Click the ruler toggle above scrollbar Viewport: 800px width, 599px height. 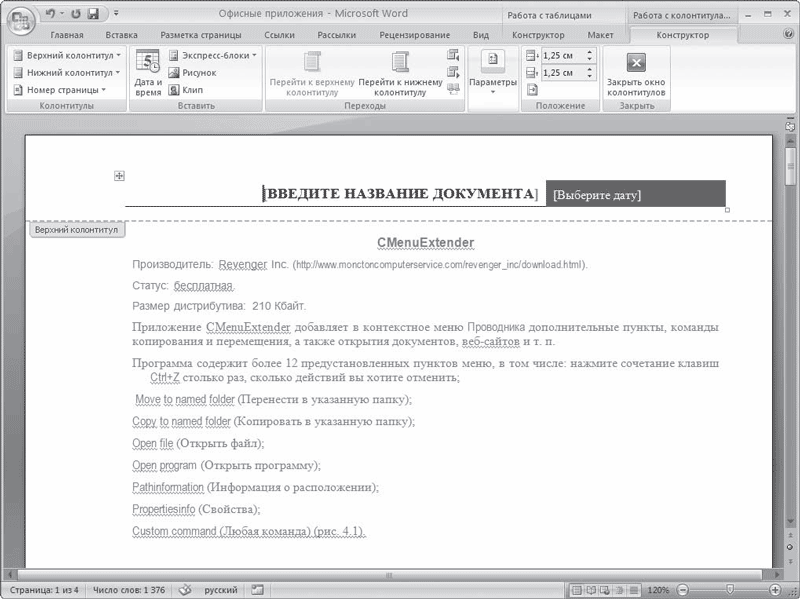(x=790, y=126)
